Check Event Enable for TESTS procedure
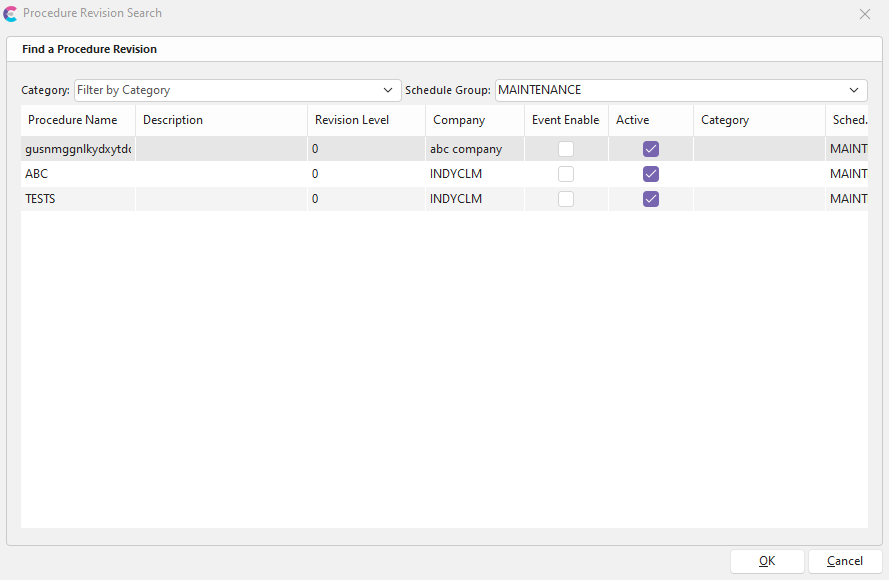The height and width of the screenshot is (580, 889). coord(566,199)
